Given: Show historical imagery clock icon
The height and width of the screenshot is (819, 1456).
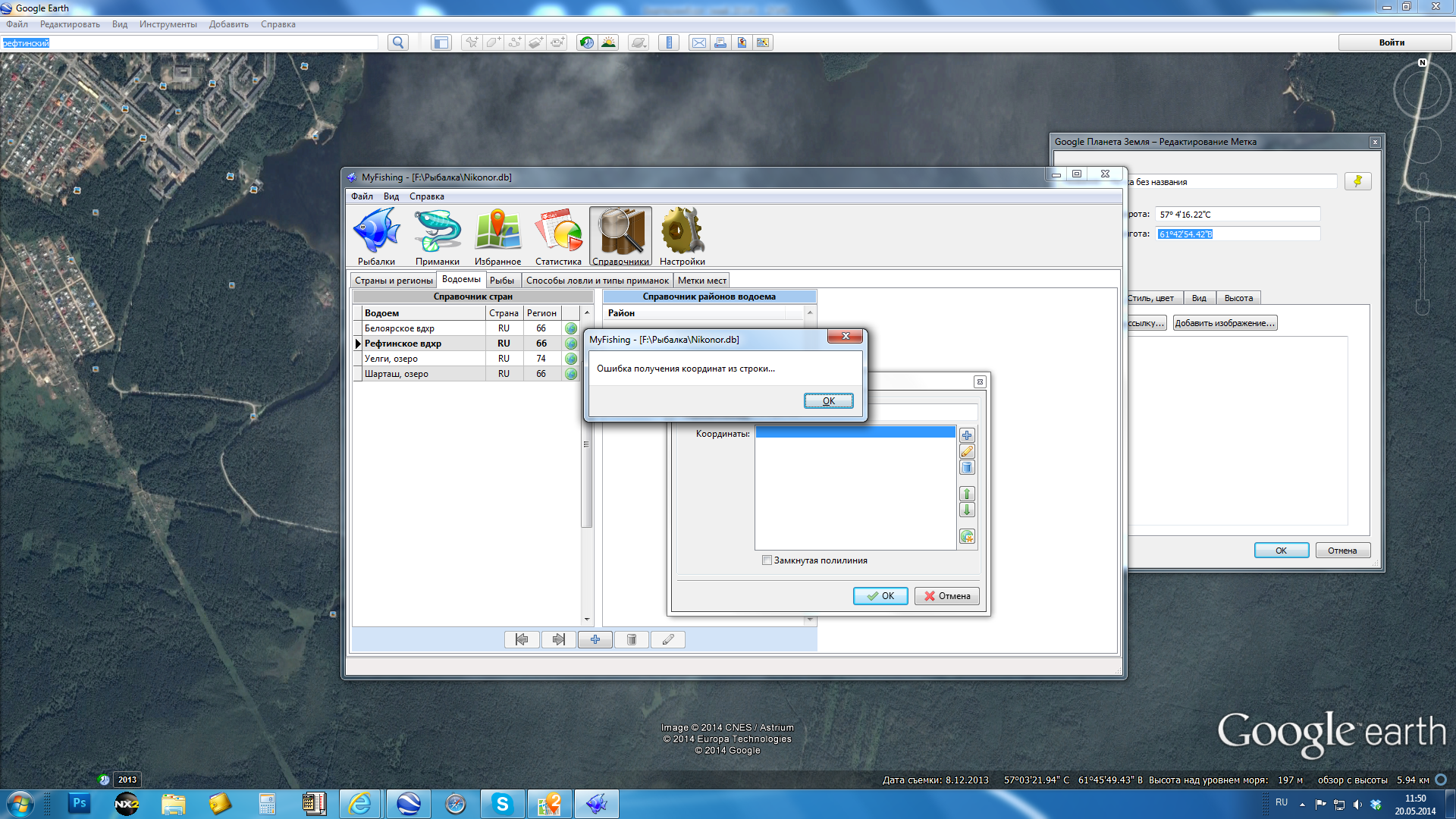Looking at the screenshot, I should 587,42.
